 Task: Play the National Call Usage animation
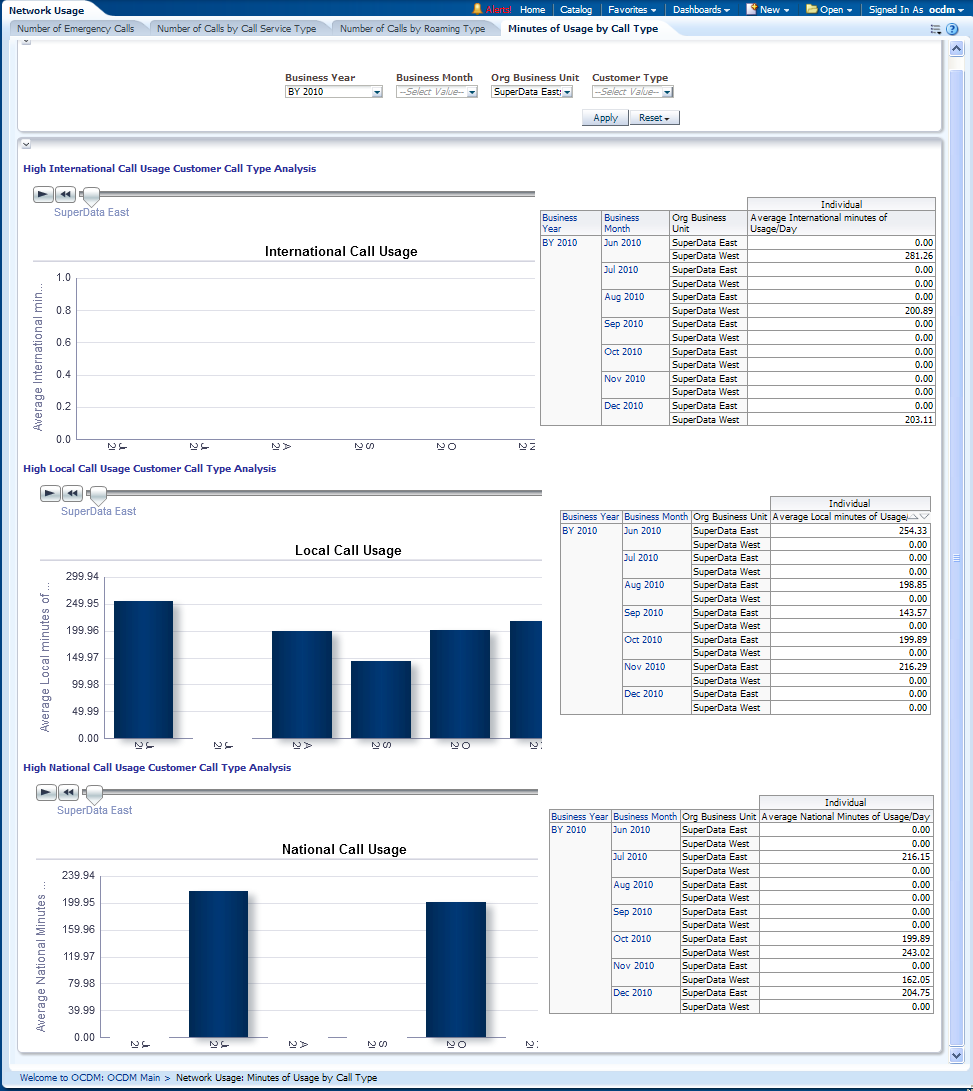[x=46, y=792]
